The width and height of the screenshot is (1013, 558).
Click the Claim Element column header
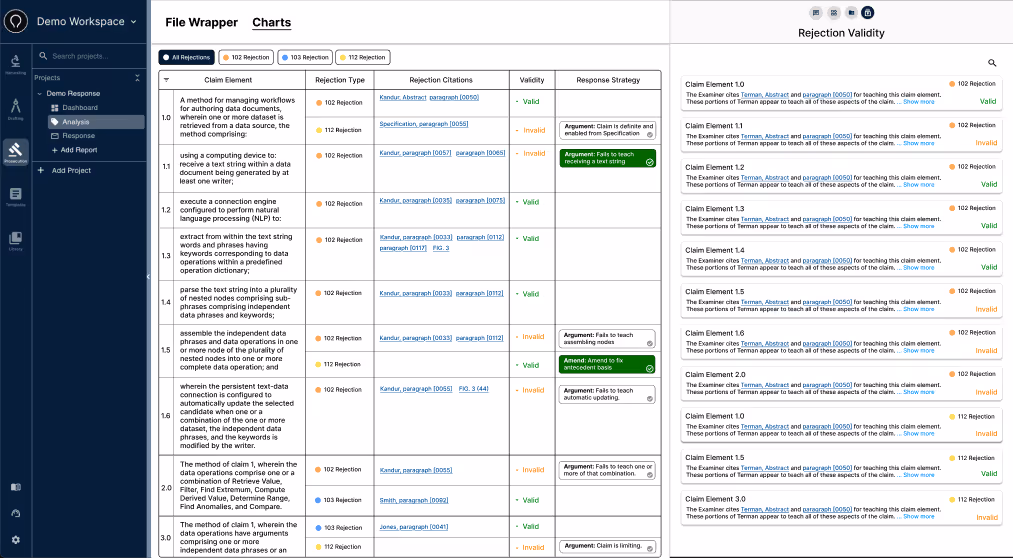pyautogui.click(x=228, y=80)
